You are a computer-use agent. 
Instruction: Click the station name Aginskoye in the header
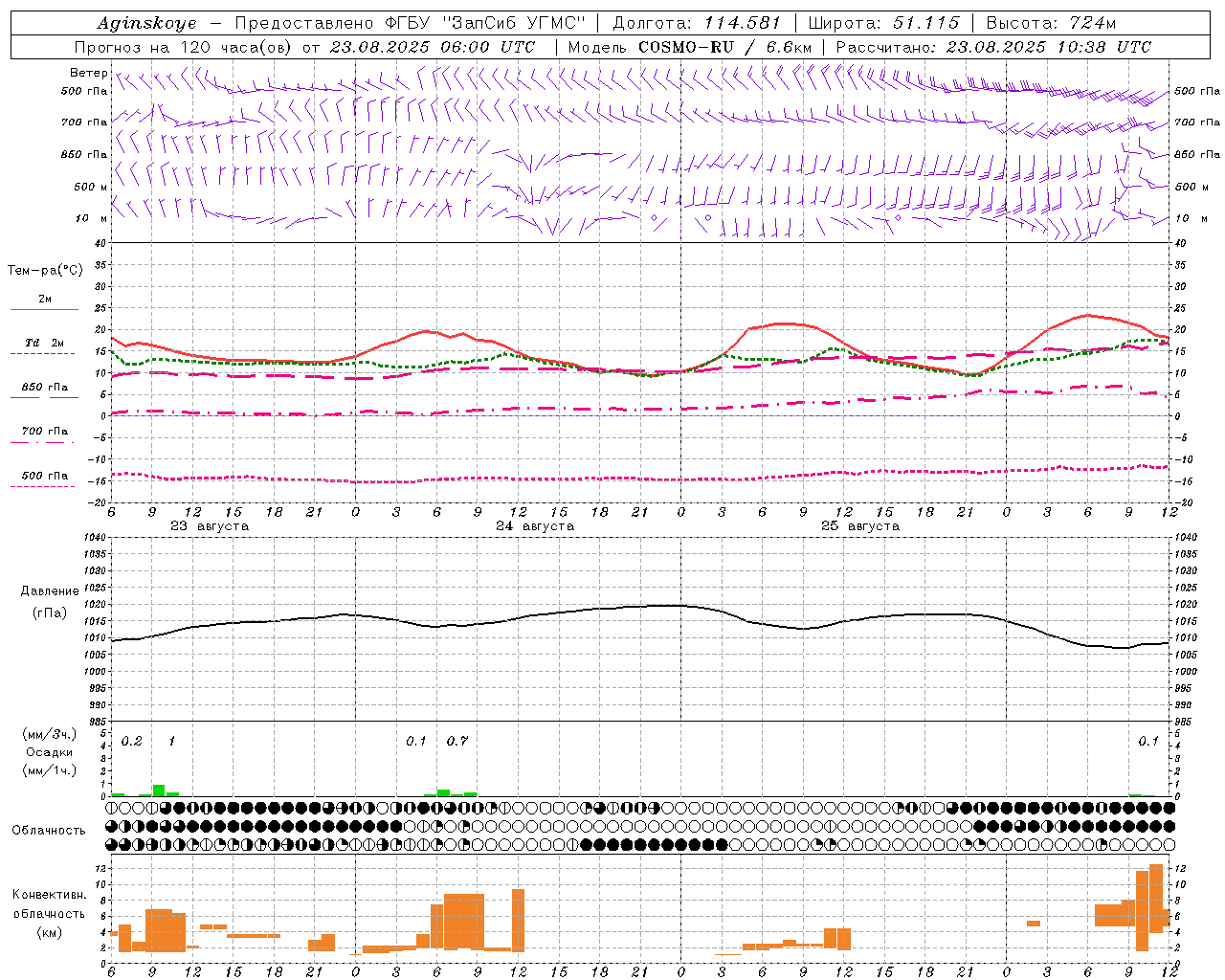coord(147,23)
